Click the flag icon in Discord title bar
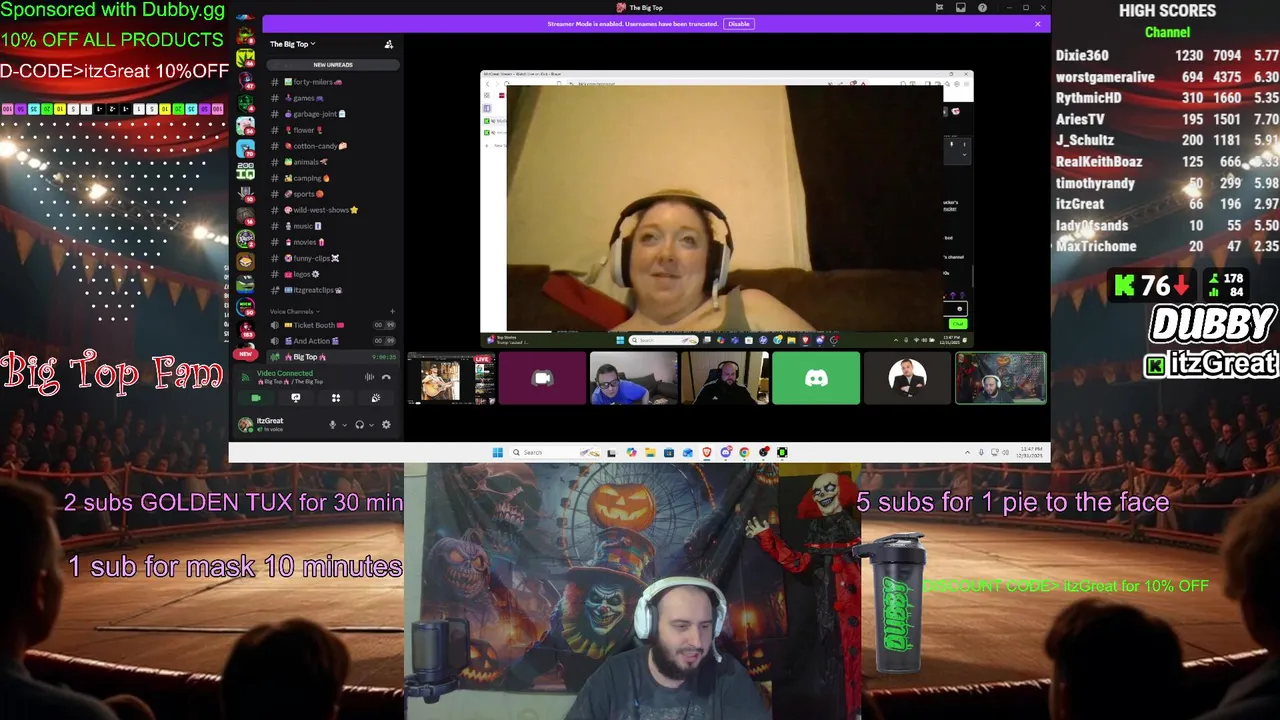 (x=939, y=8)
